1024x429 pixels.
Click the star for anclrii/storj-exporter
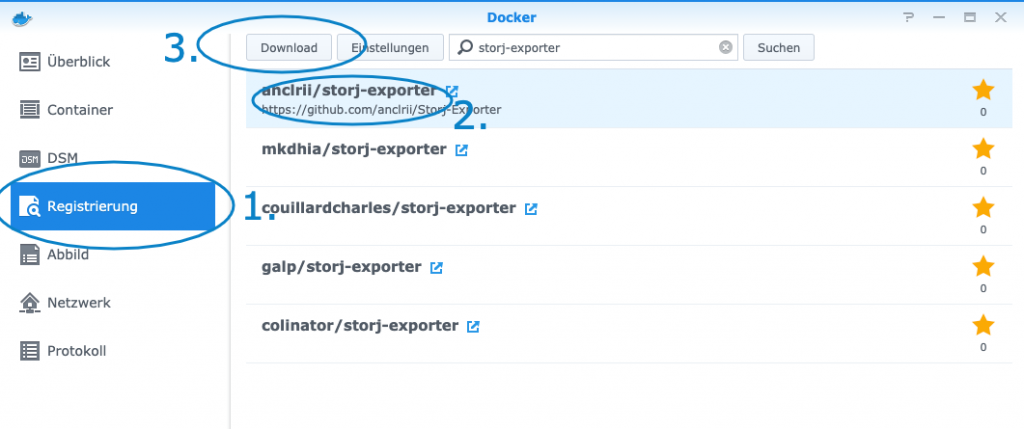[x=983, y=91]
